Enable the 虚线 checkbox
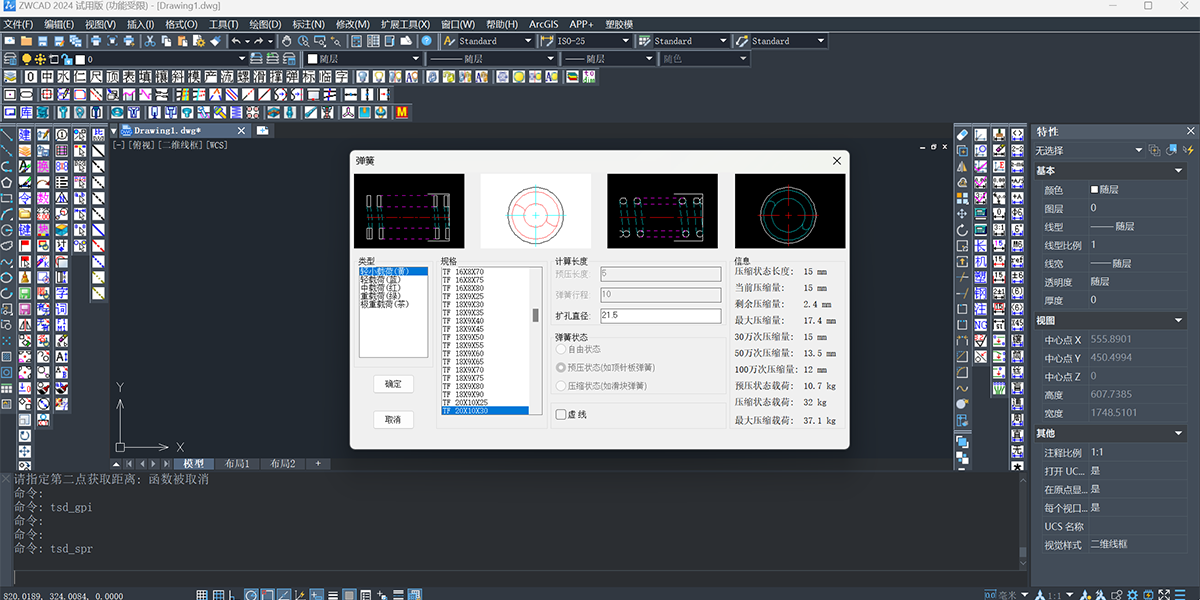The width and height of the screenshot is (1200, 600). pos(560,413)
